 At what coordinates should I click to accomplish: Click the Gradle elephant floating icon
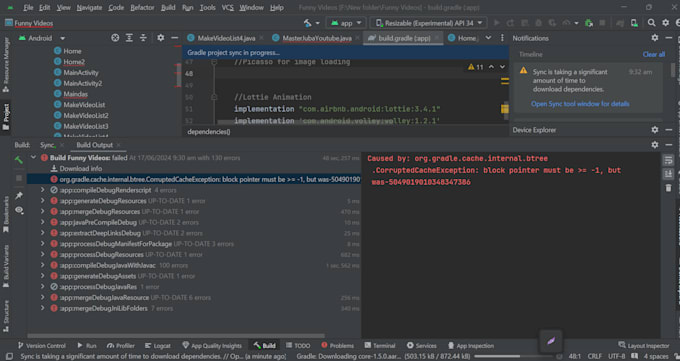[x=551, y=341]
